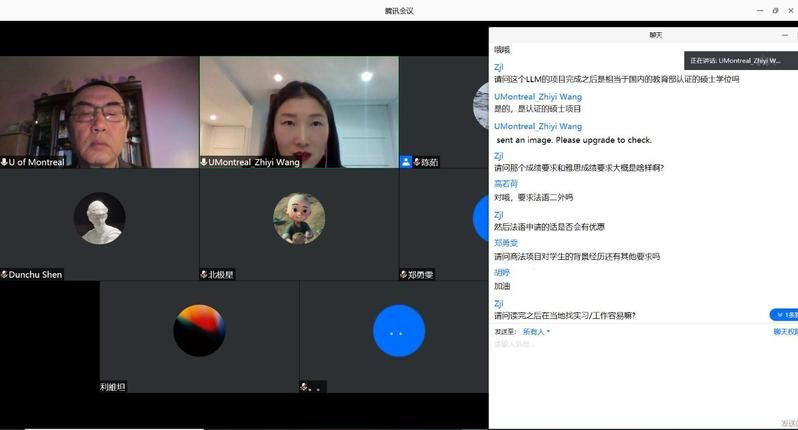
Task: Click the chat message input field
Action: coord(640,345)
